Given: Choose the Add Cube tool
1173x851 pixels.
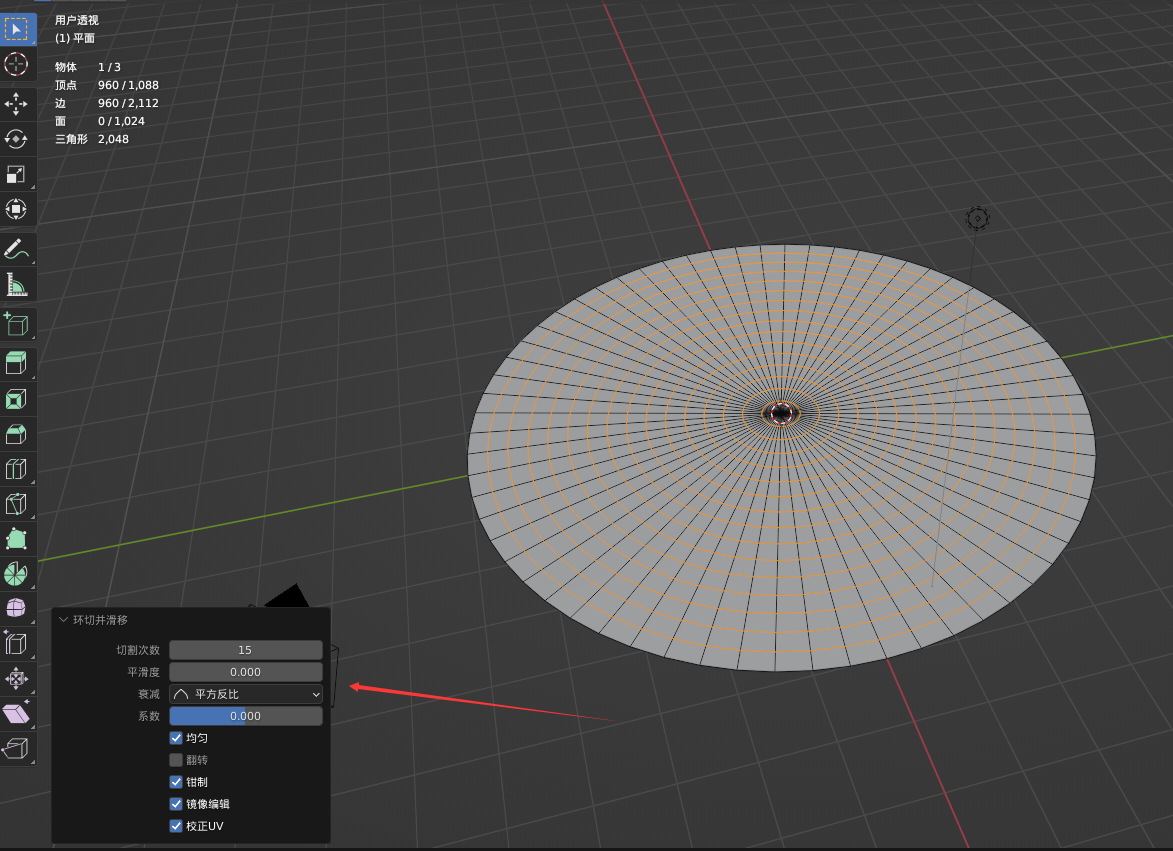Looking at the screenshot, I should pyautogui.click(x=16, y=324).
